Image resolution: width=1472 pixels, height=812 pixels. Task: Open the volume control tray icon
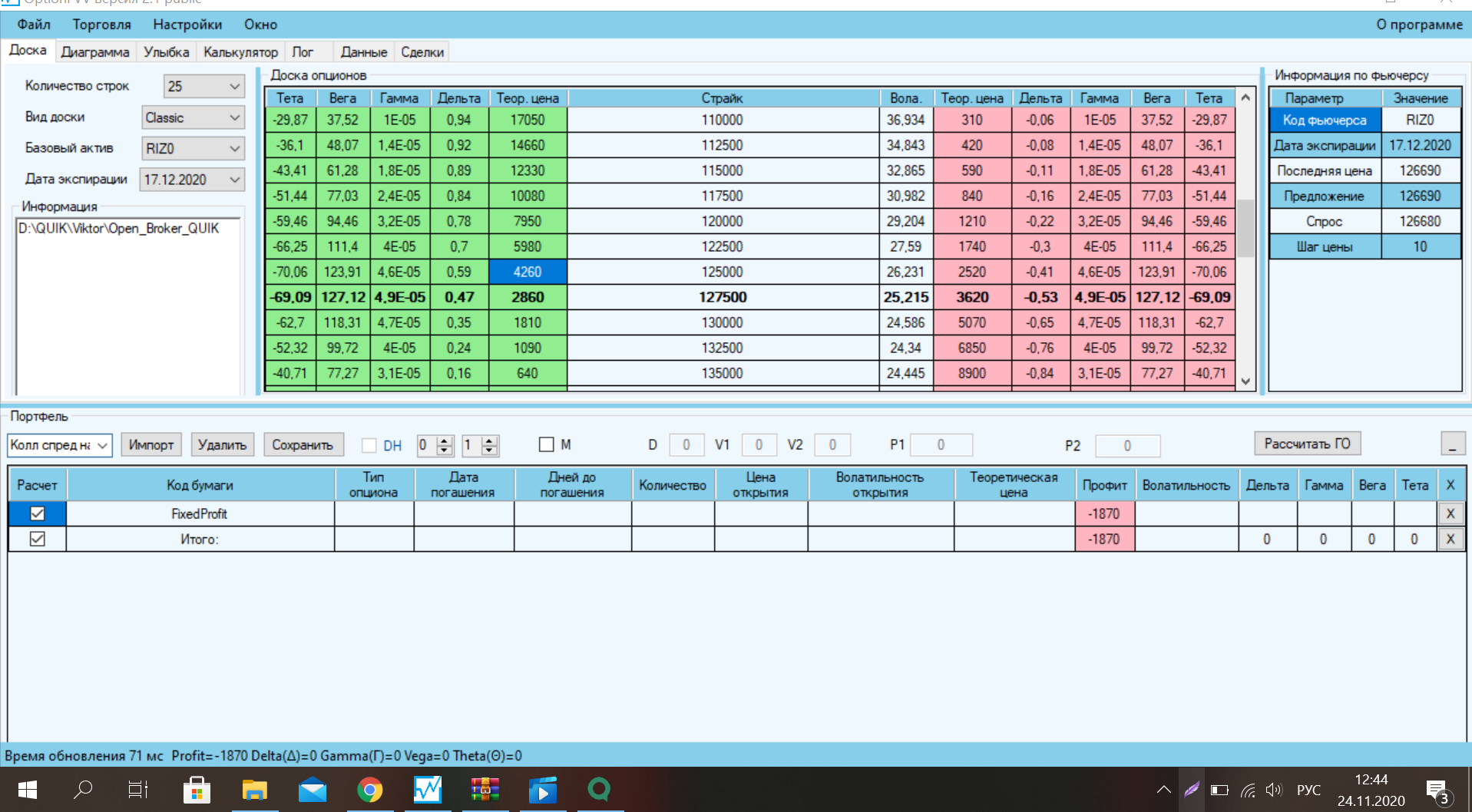pos(1275,790)
